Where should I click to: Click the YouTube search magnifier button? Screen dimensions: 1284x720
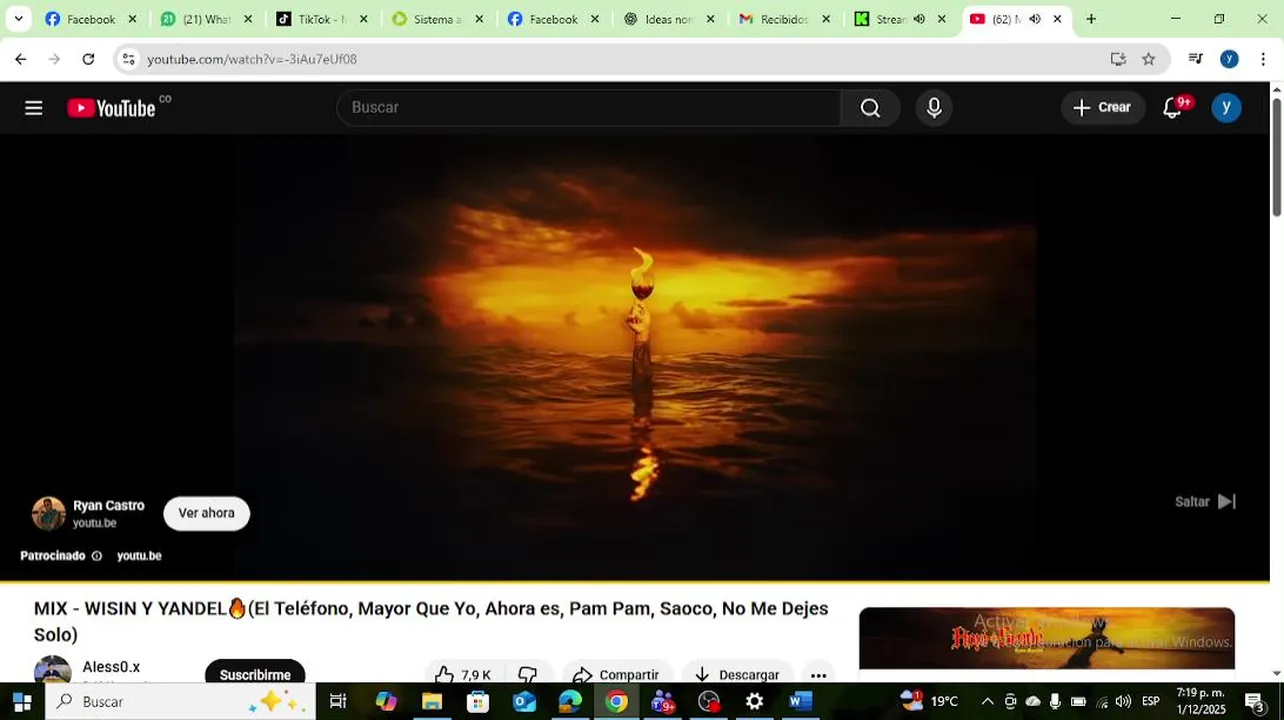pyautogui.click(x=870, y=108)
